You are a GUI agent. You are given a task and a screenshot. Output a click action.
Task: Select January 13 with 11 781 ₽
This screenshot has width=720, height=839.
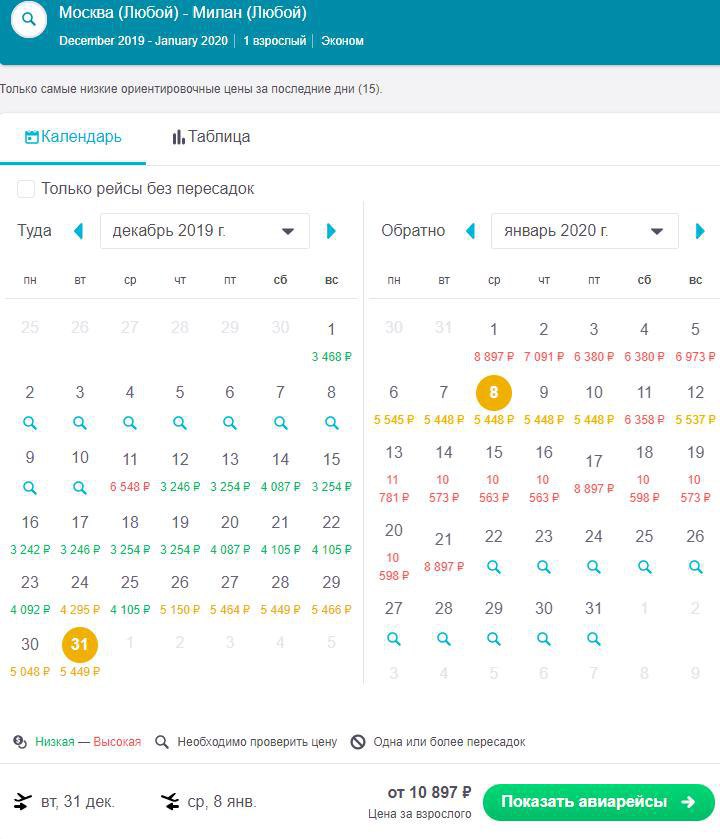click(394, 474)
